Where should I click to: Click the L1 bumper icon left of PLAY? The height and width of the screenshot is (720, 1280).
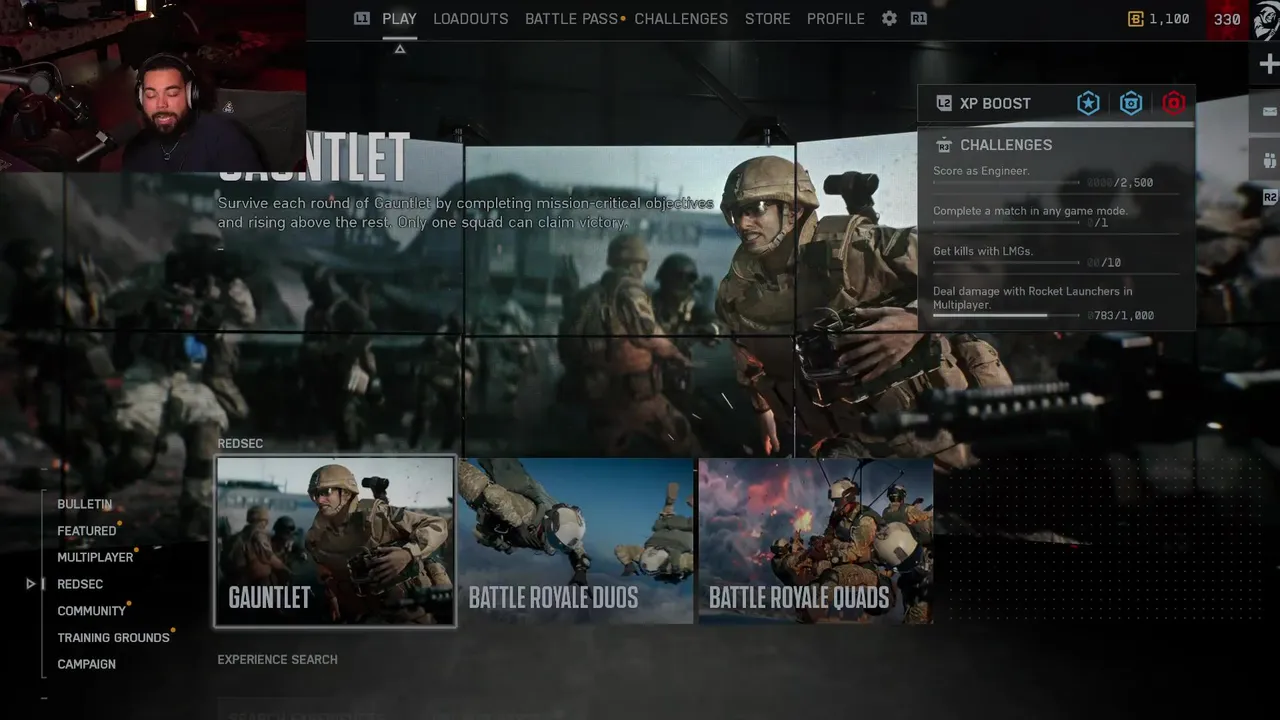pos(362,18)
